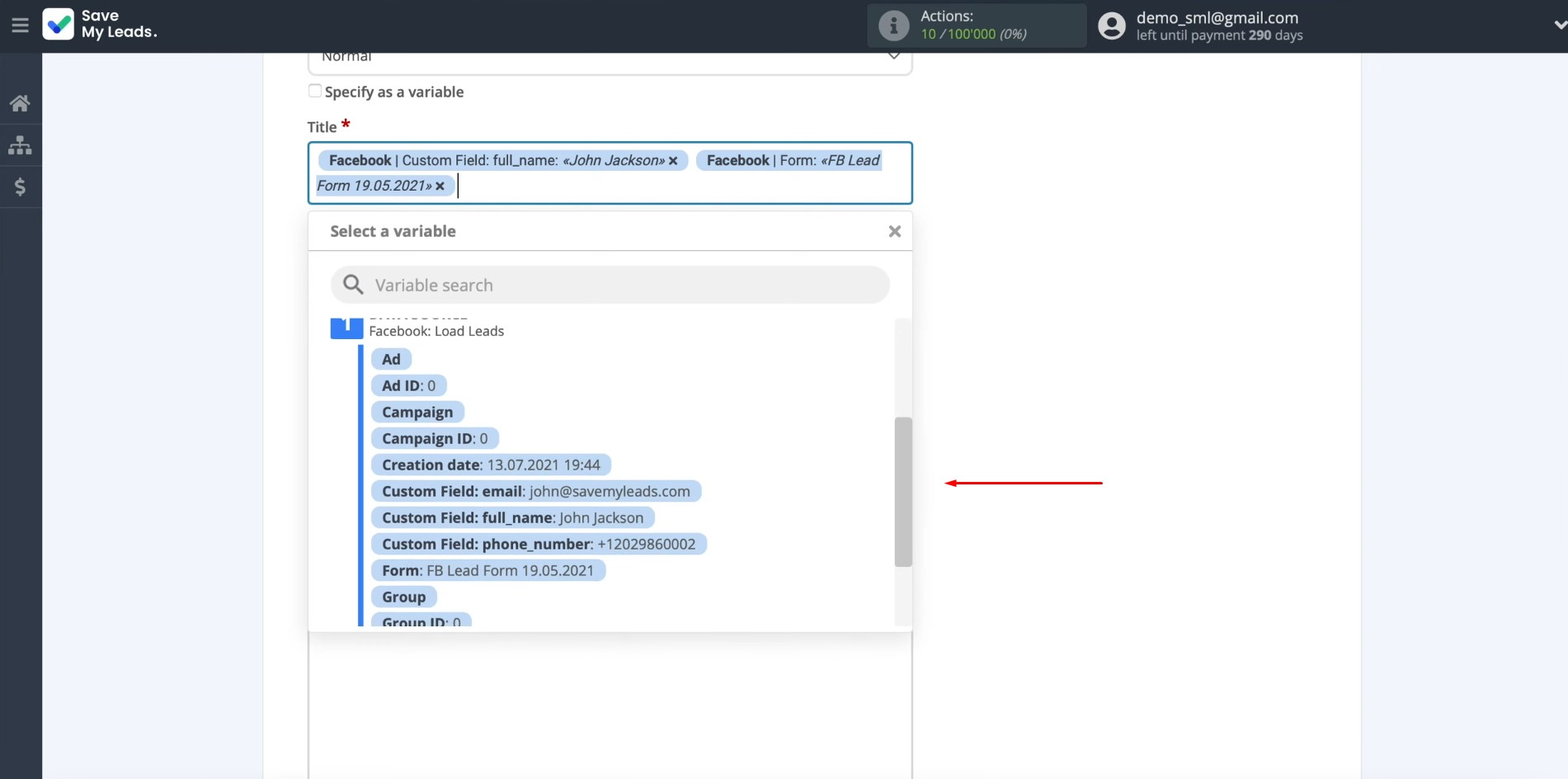1568x779 pixels.
Task: Select the Campaign variable
Action: pyautogui.click(x=417, y=412)
